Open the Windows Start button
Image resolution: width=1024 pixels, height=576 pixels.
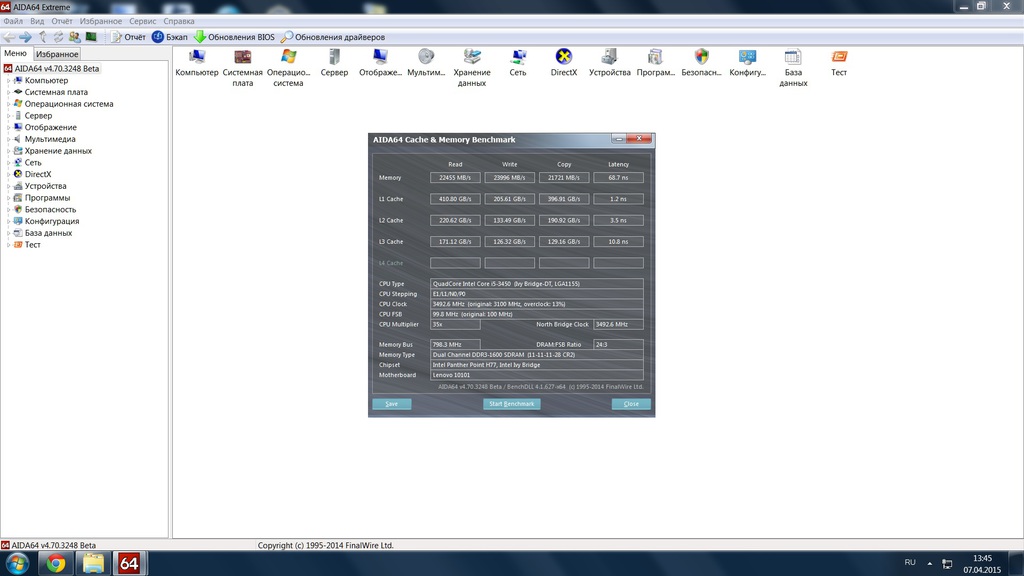(18, 563)
